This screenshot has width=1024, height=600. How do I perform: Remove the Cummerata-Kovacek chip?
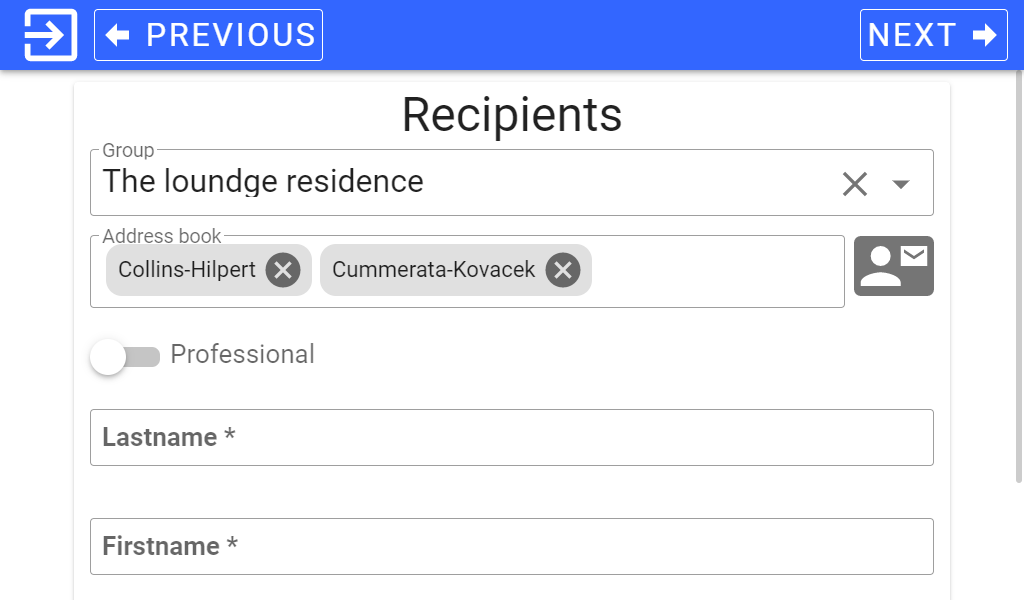563,270
